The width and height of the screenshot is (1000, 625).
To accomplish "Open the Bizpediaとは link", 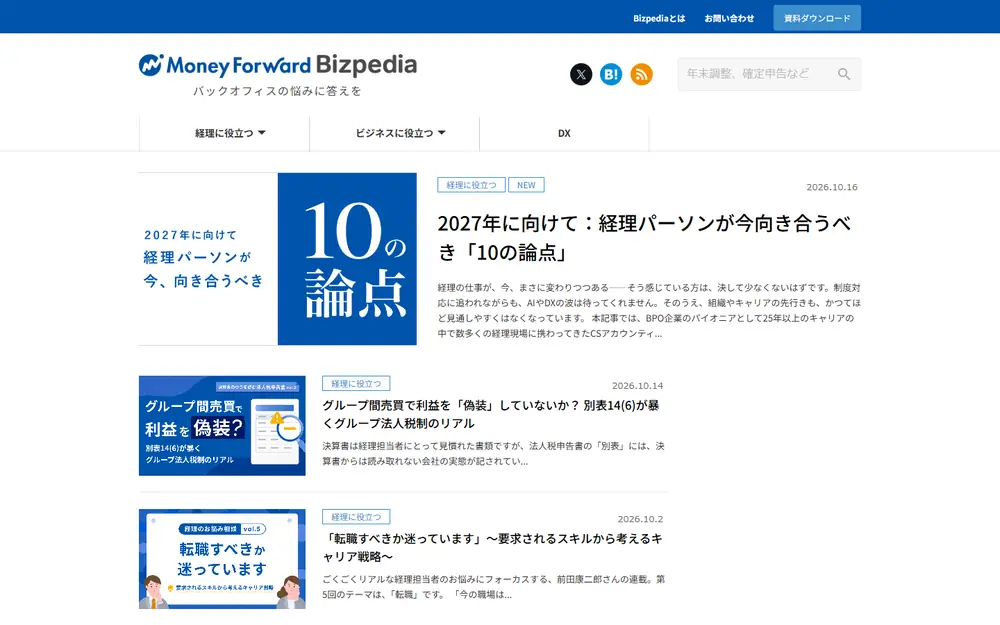I will [x=659, y=18].
